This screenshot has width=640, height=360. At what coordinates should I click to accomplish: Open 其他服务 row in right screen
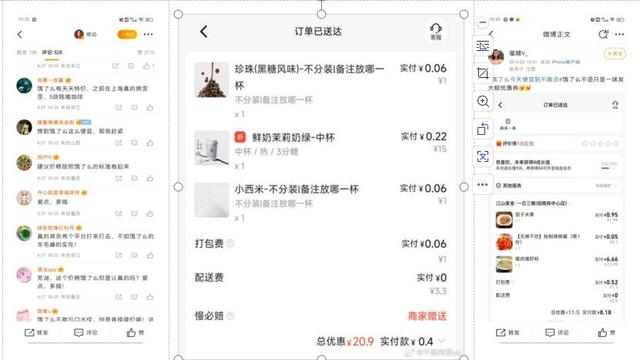[557, 185]
